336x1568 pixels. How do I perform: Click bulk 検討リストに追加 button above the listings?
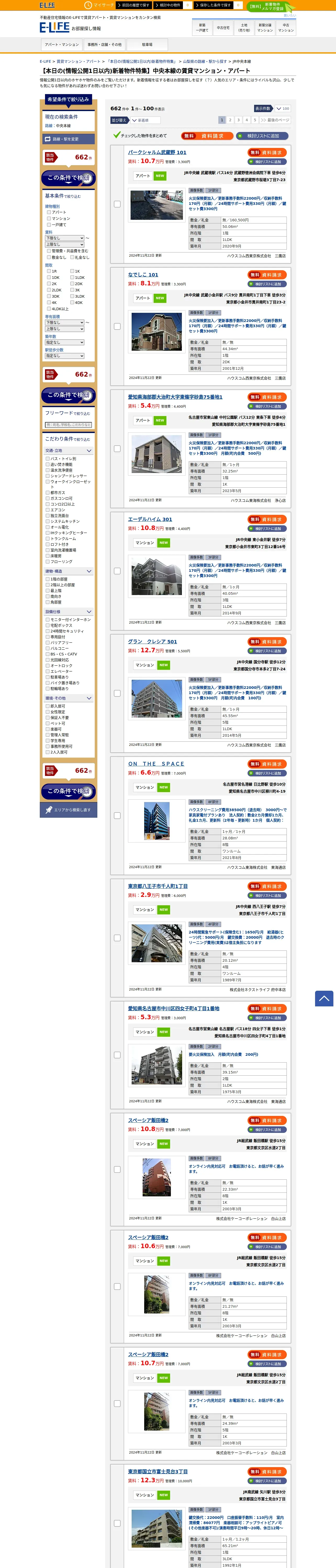pyautogui.click(x=263, y=136)
